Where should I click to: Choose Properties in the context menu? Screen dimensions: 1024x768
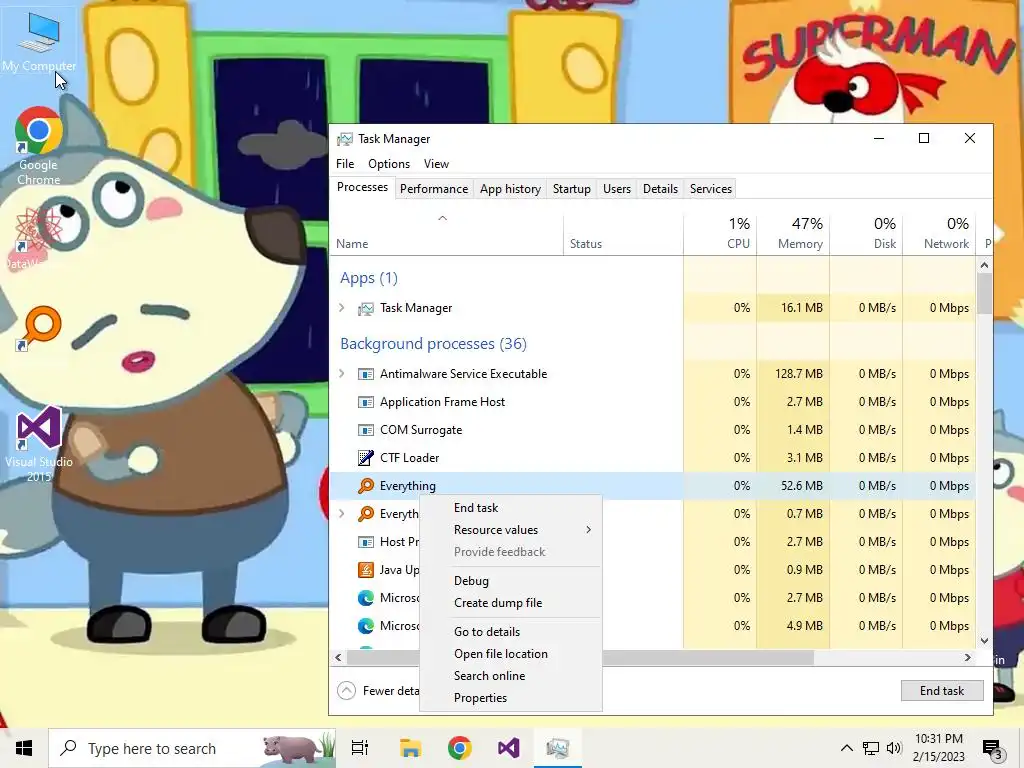click(x=511, y=698)
